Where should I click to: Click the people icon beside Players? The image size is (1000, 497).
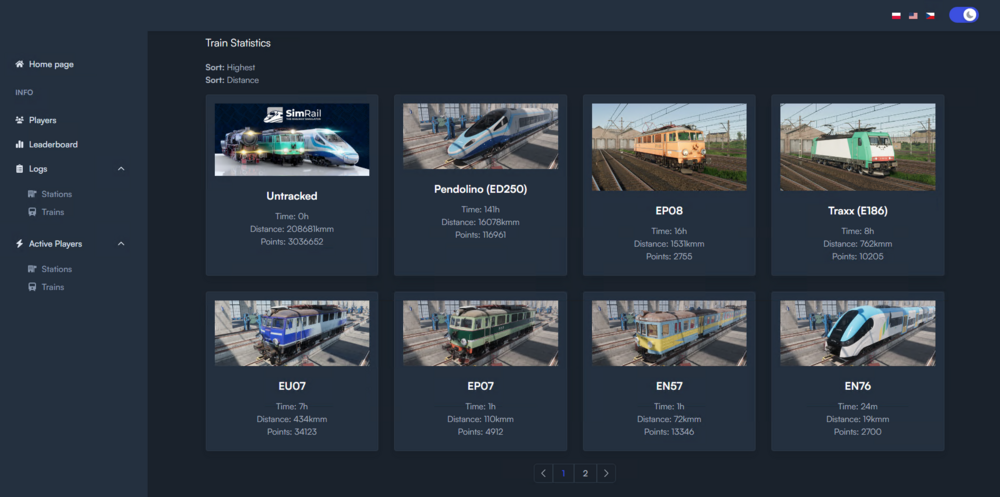20,120
